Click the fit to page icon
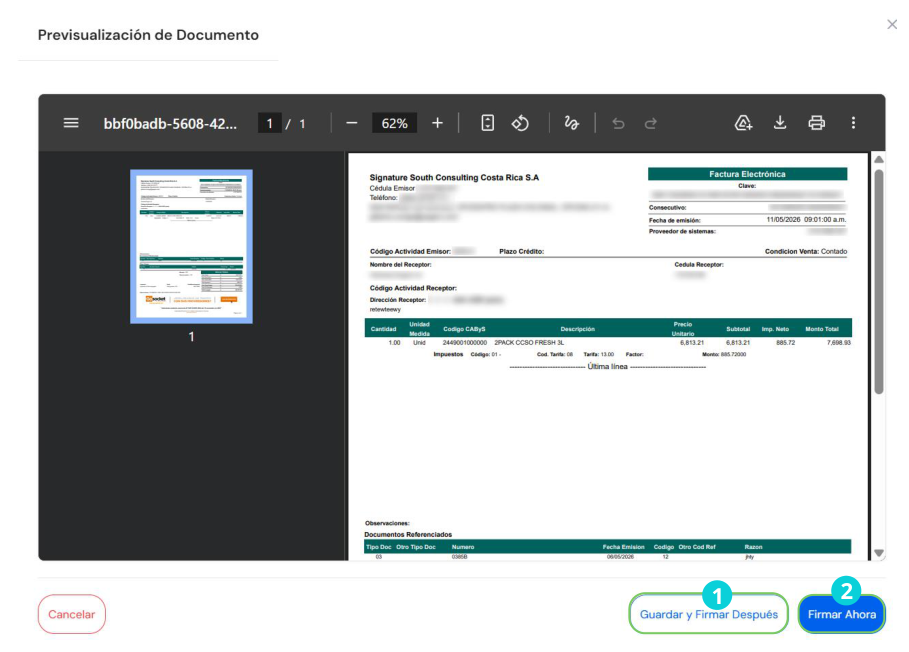Image resolution: width=909 pixels, height=652 pixels. (488, 123)
